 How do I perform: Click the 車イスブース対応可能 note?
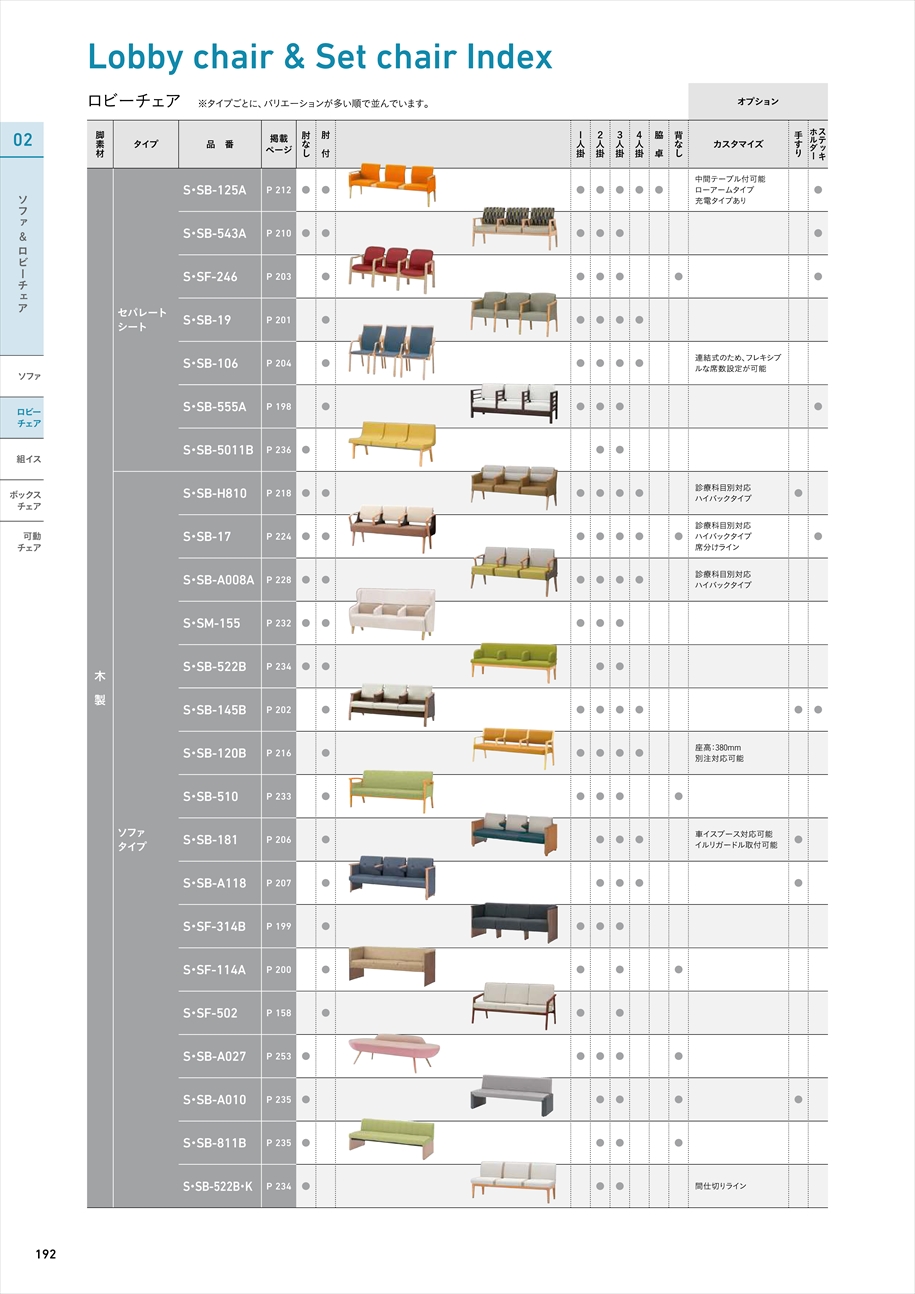pyautogui.click(x=734, y=834)
